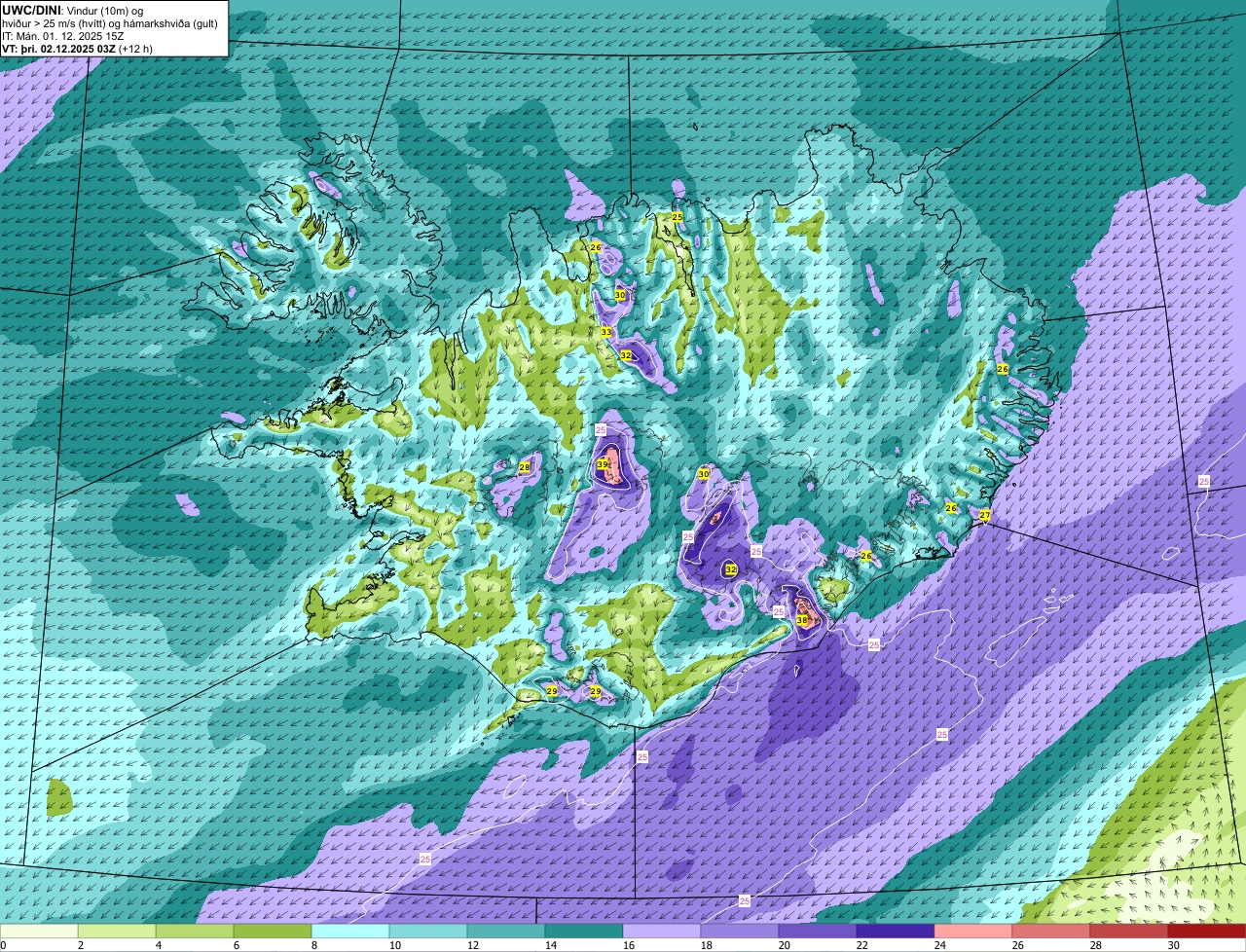Click the colorbar tick label 24
Image resolution: width=1246 pixels, height=952 pixels.
[940, 945]
